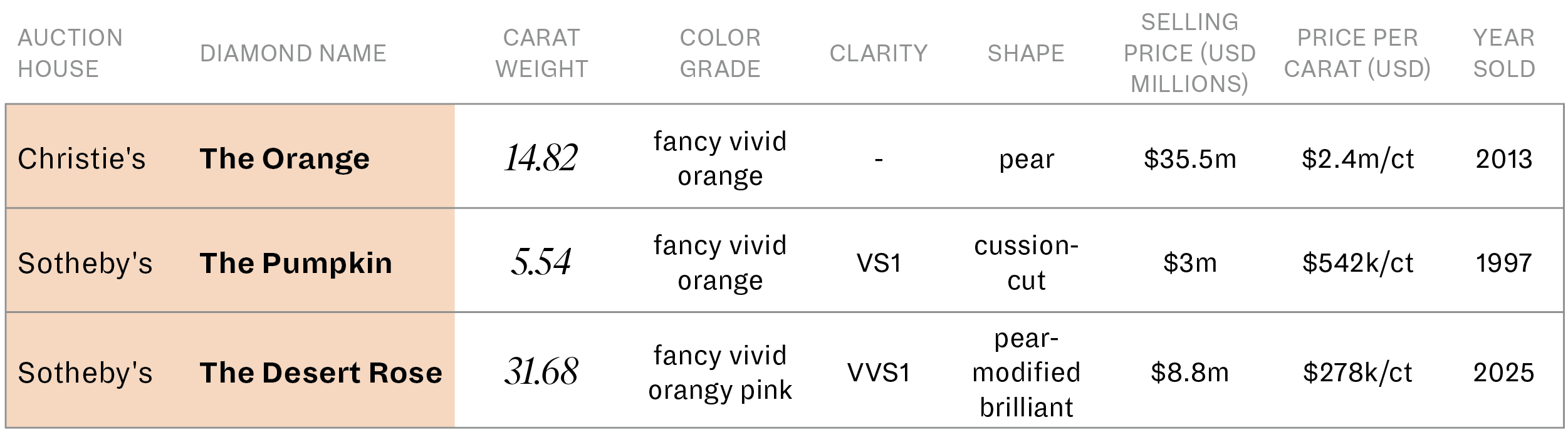Click the Shape column header

tap(1026, 53)
